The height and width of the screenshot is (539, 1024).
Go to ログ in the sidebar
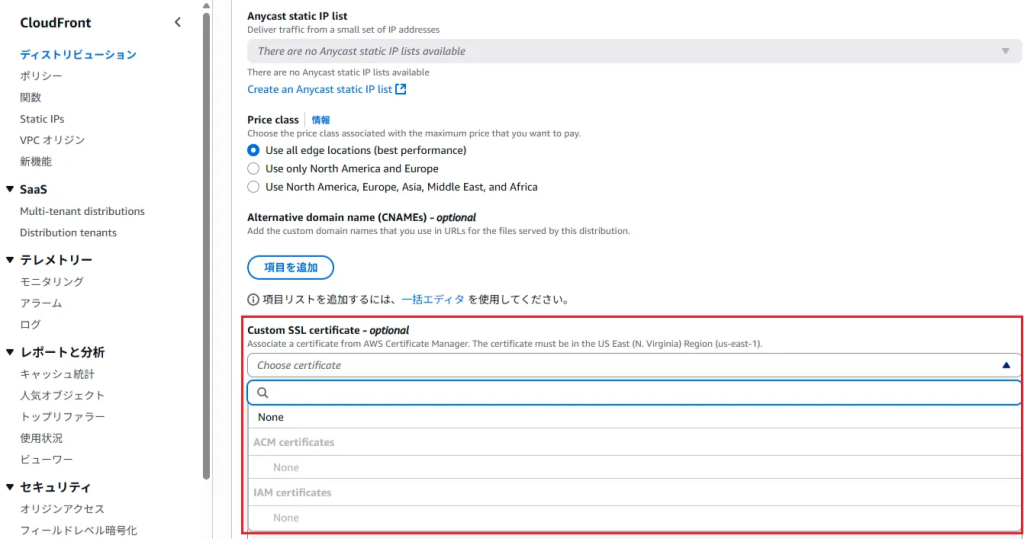(x=30, y=325)
